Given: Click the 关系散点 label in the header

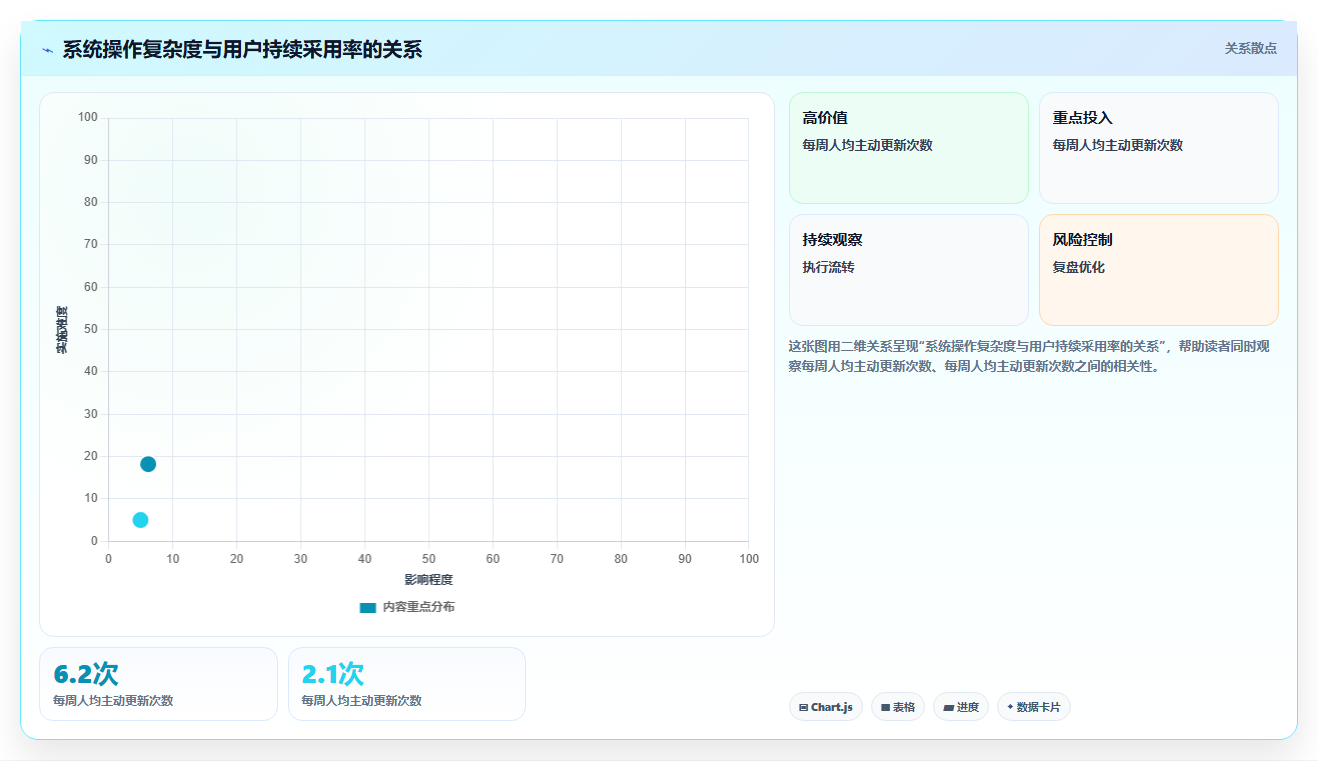Looking at the screenshot, I should pos(1251,48).
